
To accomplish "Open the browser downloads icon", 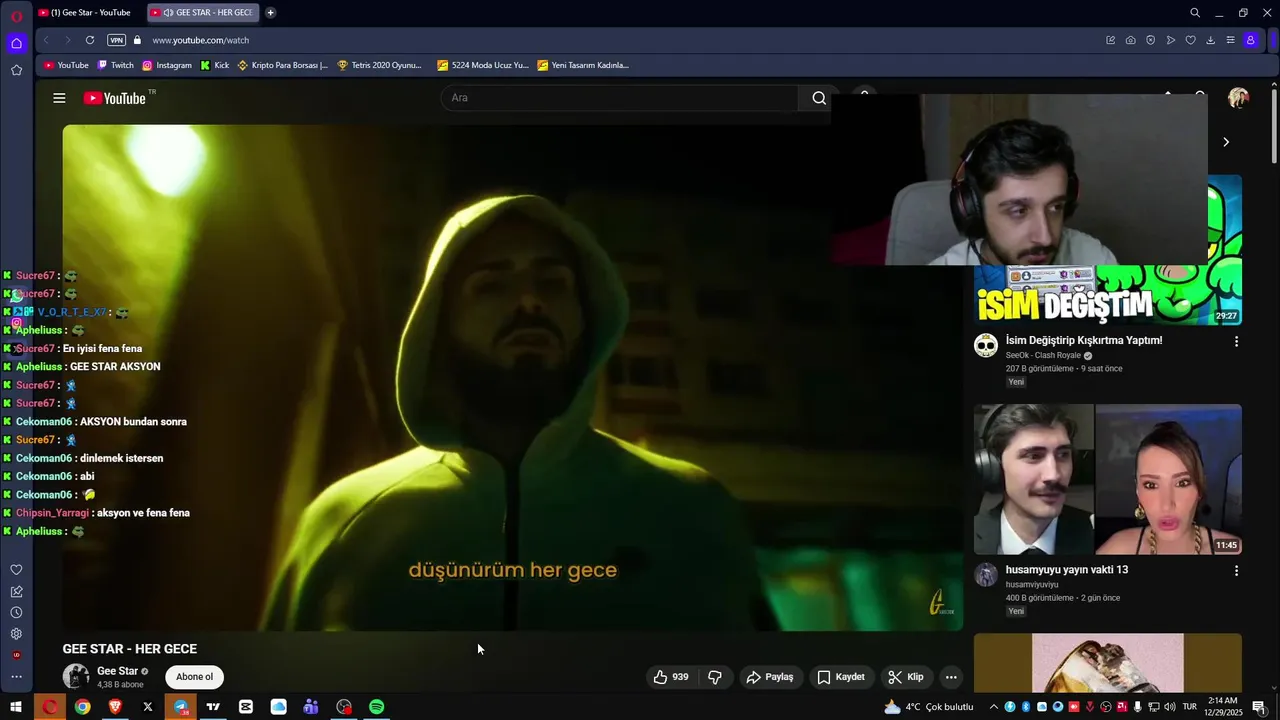I will (1210, 40).
